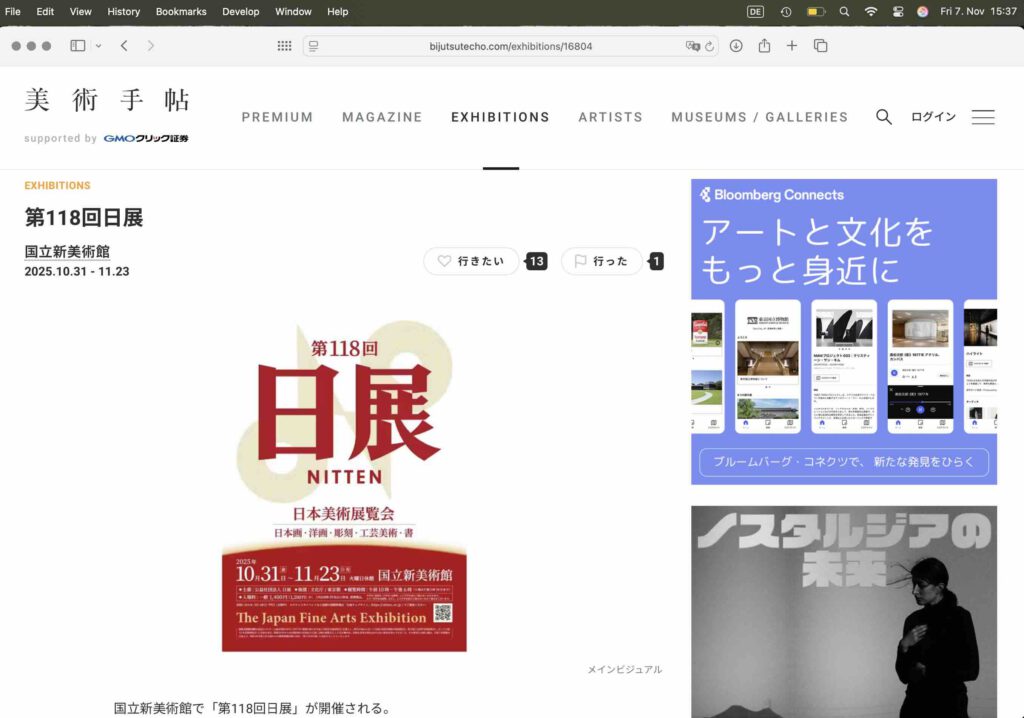Click the Safari Share icon

(x=764, y=46)
